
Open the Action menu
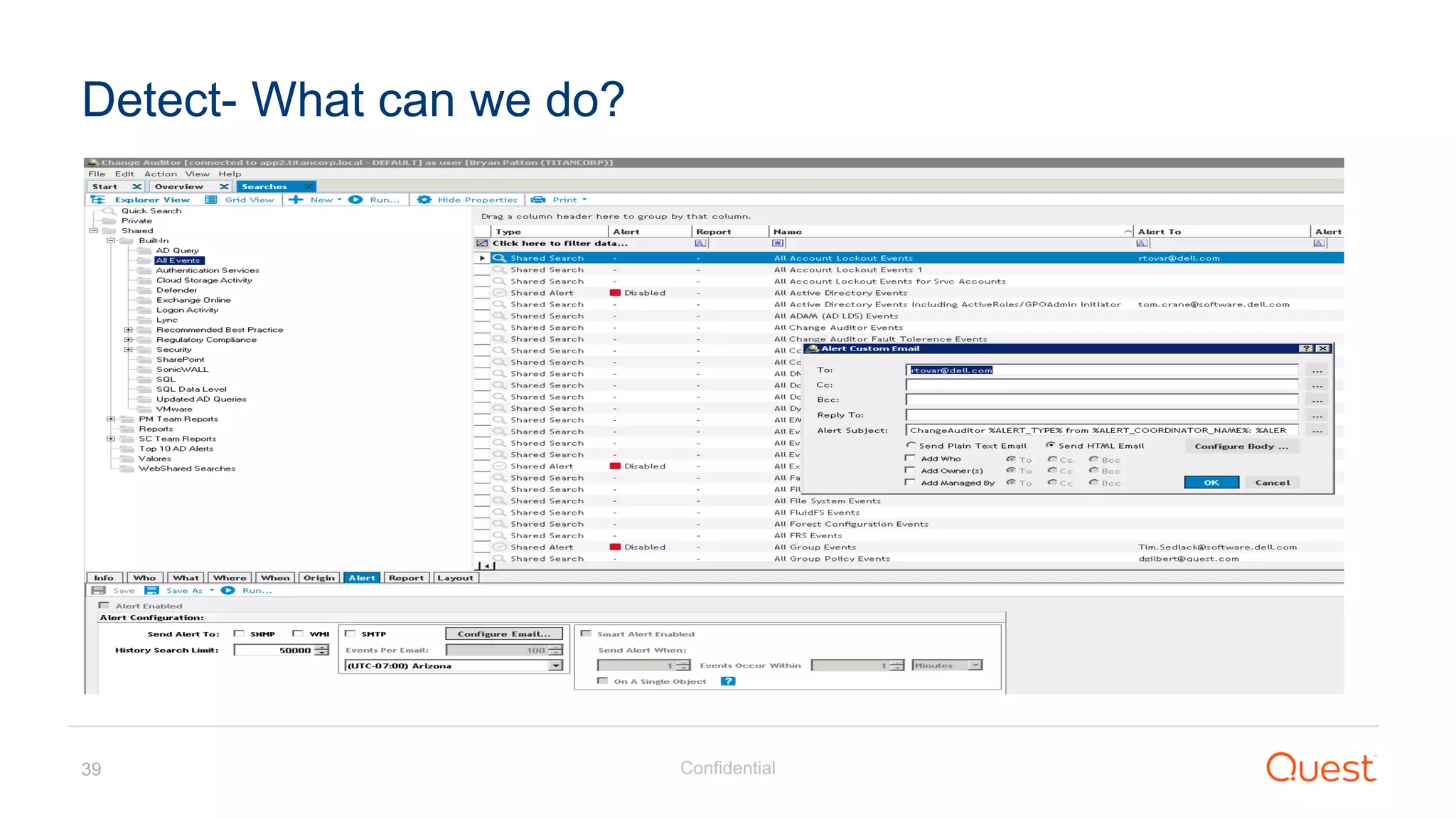pos(161,174)
